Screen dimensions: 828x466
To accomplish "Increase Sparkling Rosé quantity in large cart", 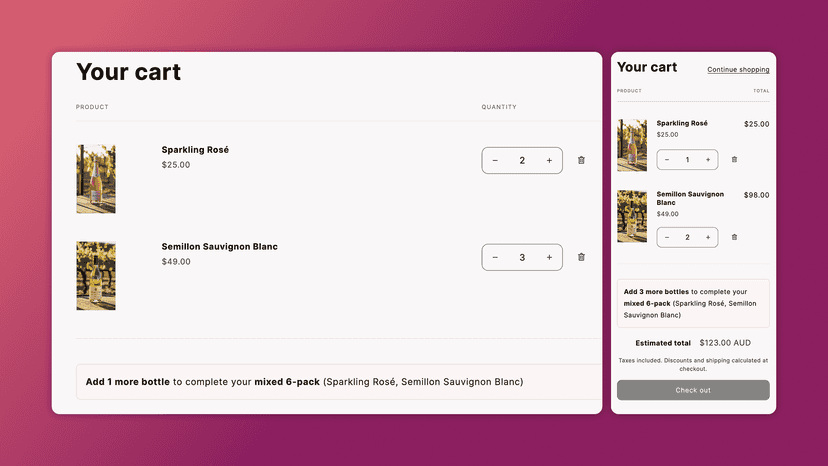I will coord(549,161).
